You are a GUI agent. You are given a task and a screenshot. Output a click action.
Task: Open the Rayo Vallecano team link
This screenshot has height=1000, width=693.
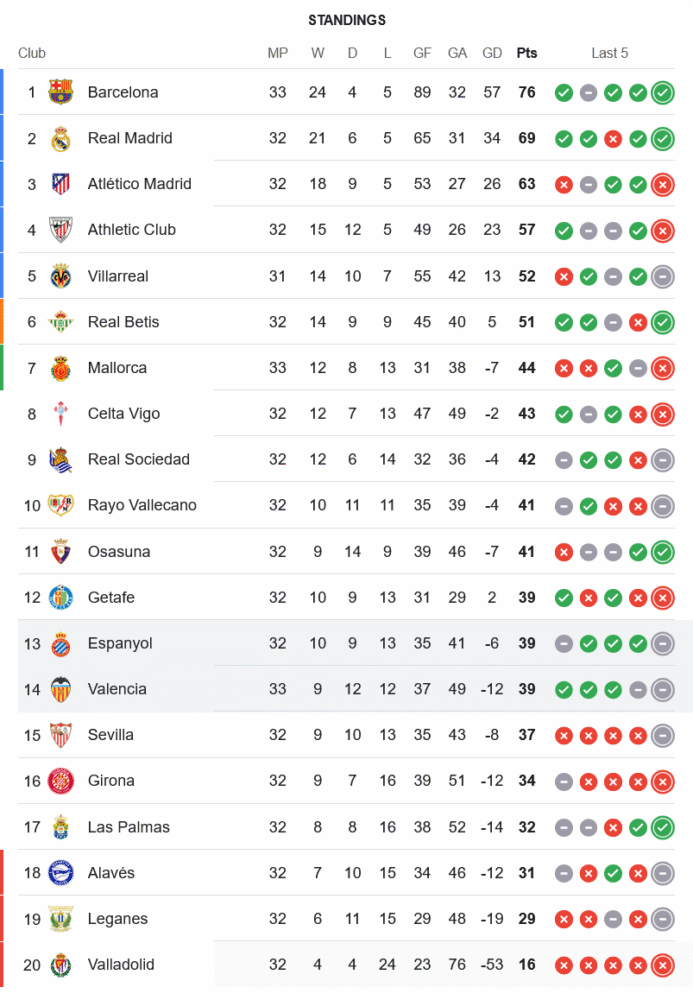(x=142, y=505)
